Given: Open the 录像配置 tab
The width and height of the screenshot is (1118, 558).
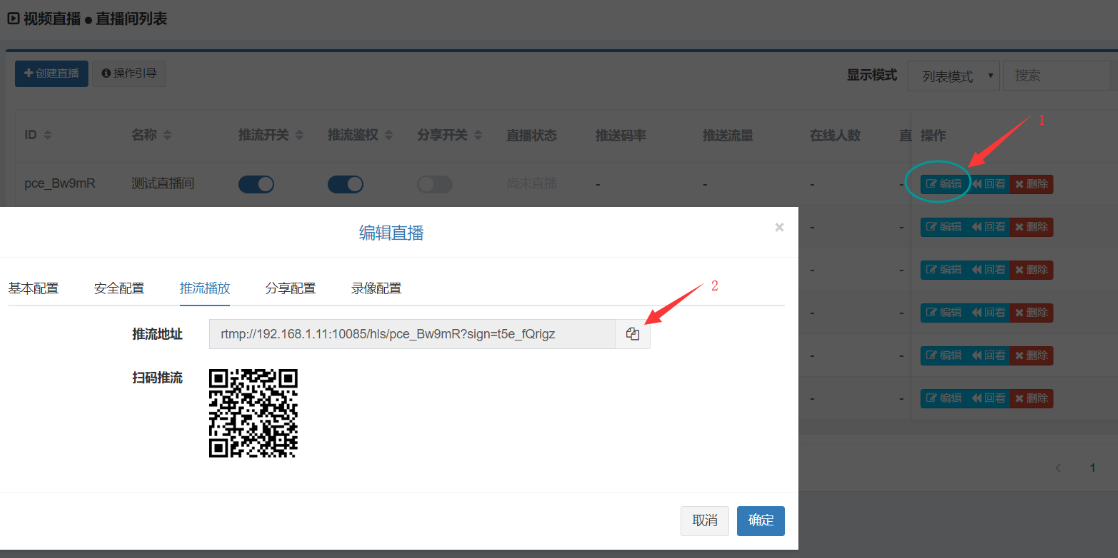Looking at the screenshot, I should click(376, 289).
